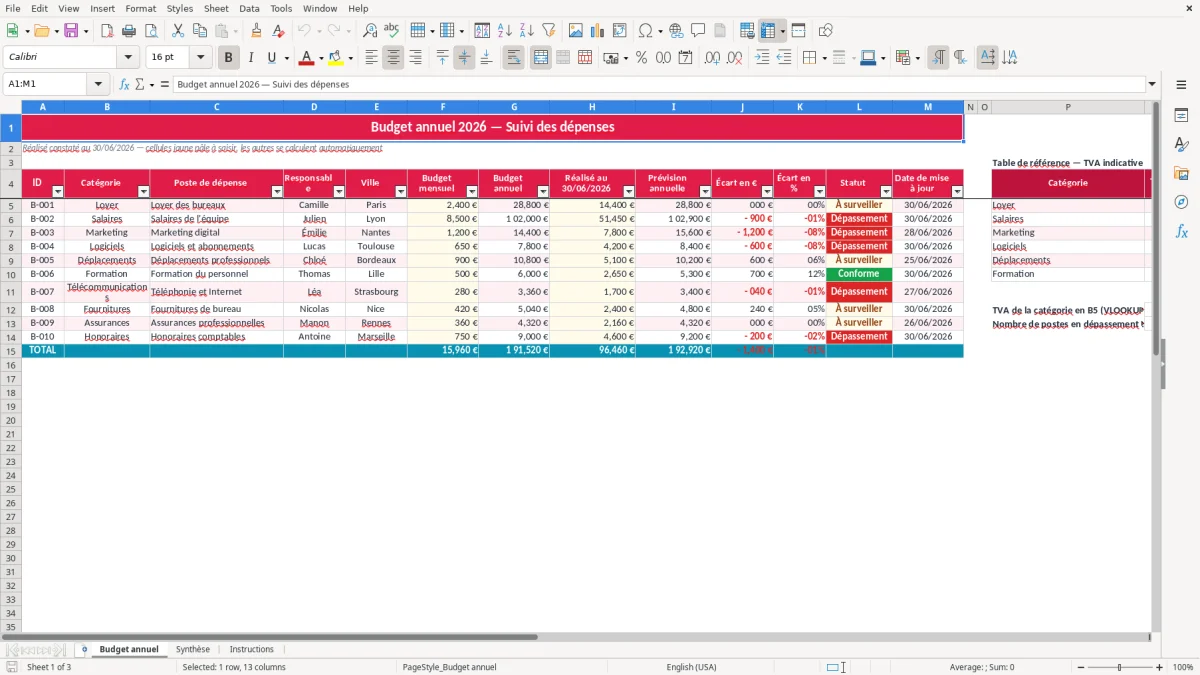1200x675 pixels.
Task: Open the Catégorie column filter dropdown
Action: [x=143, y=191]
